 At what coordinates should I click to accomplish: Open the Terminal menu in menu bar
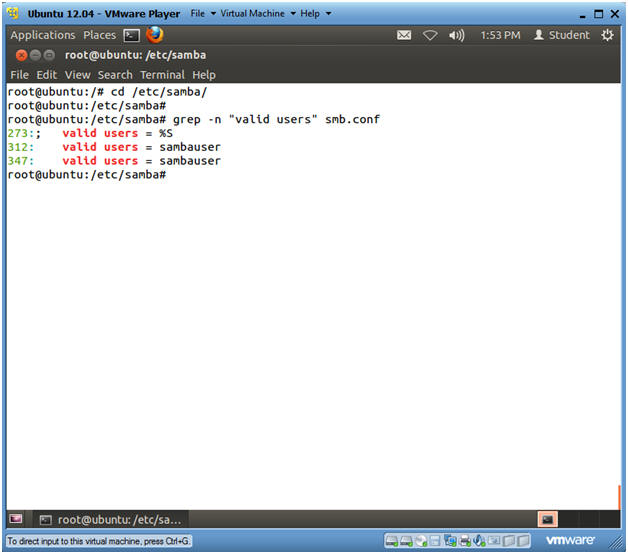[x=162, y=75]
